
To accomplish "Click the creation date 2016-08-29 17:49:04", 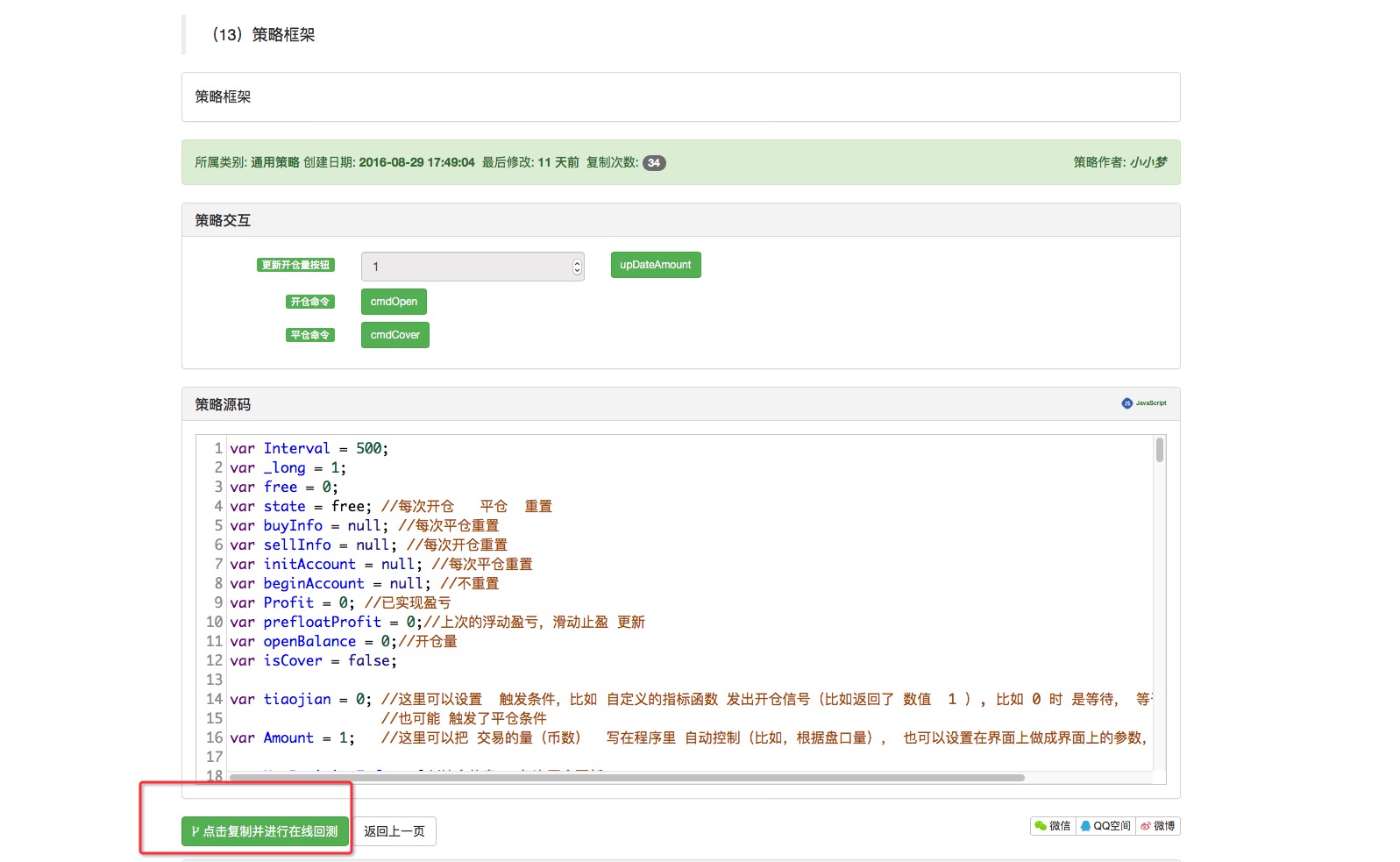I will click(416, 162).
